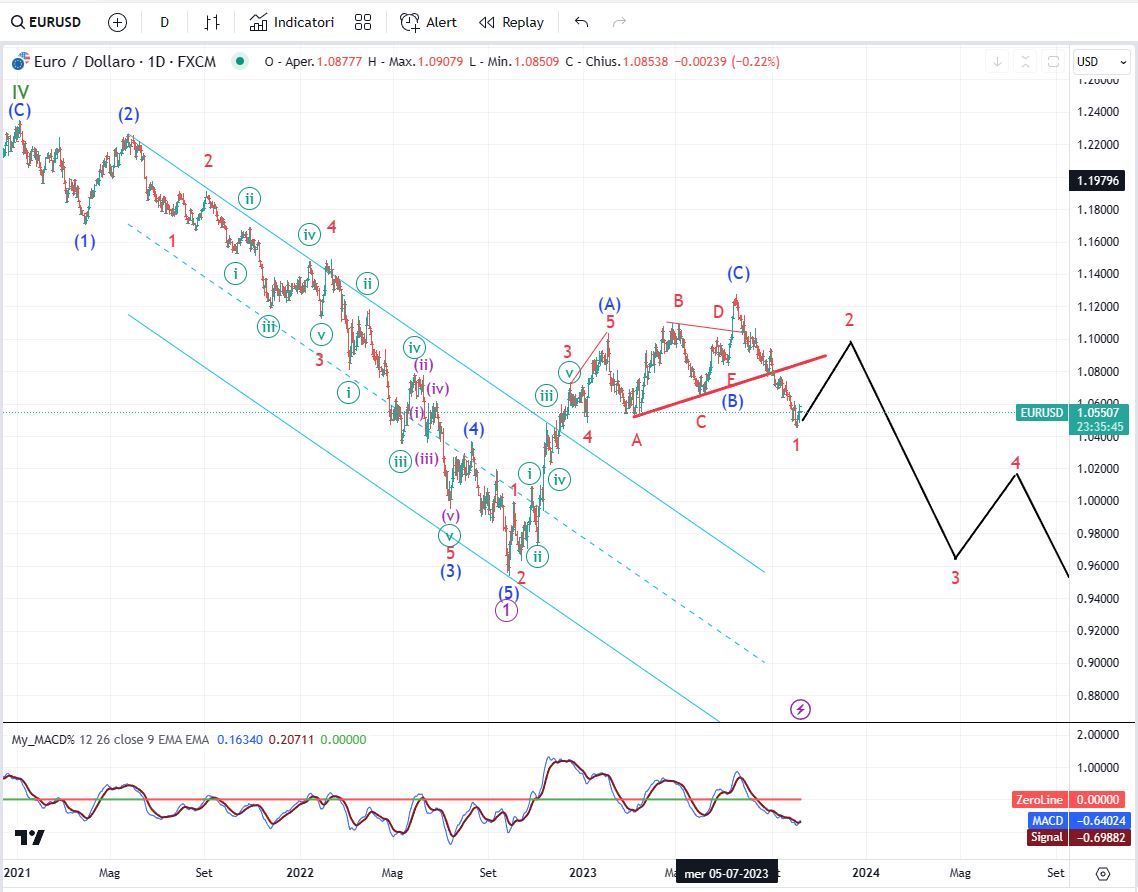
Task: Click the collapse pane arrows icon
Action: (x=1025, y=62)
